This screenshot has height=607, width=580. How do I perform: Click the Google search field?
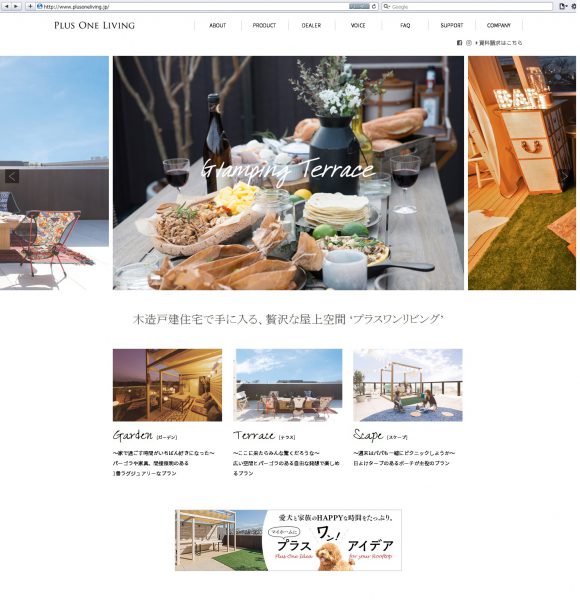pos(467,7)
